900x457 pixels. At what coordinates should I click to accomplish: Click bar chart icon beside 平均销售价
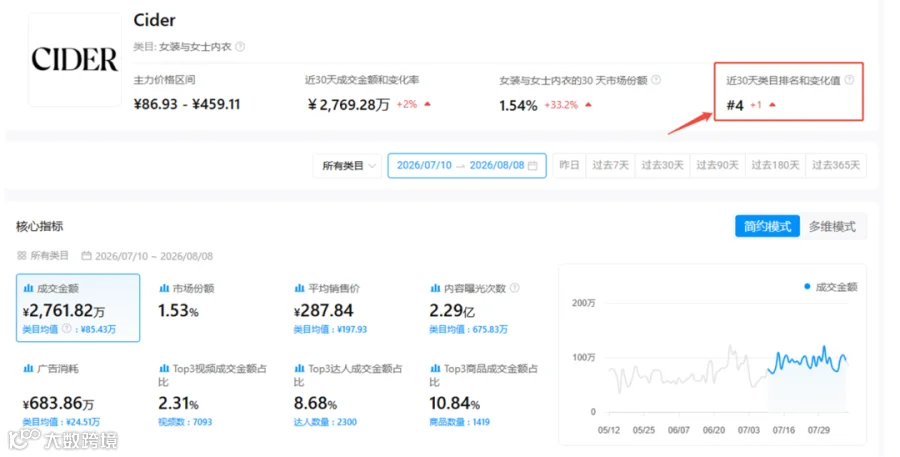299,288
